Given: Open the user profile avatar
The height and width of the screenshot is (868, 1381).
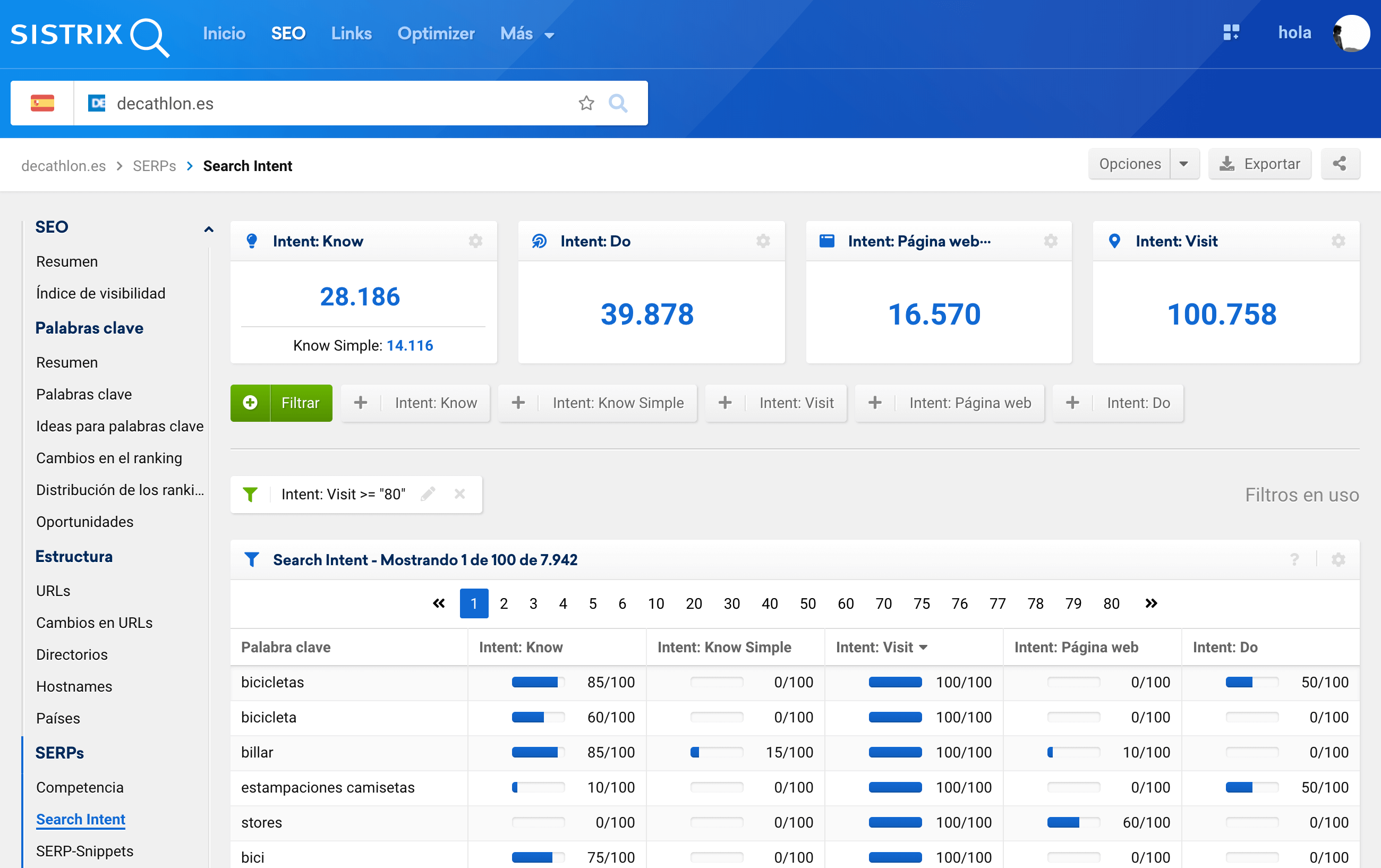Looking at the screenshot, I should [x=1351, y=33].
